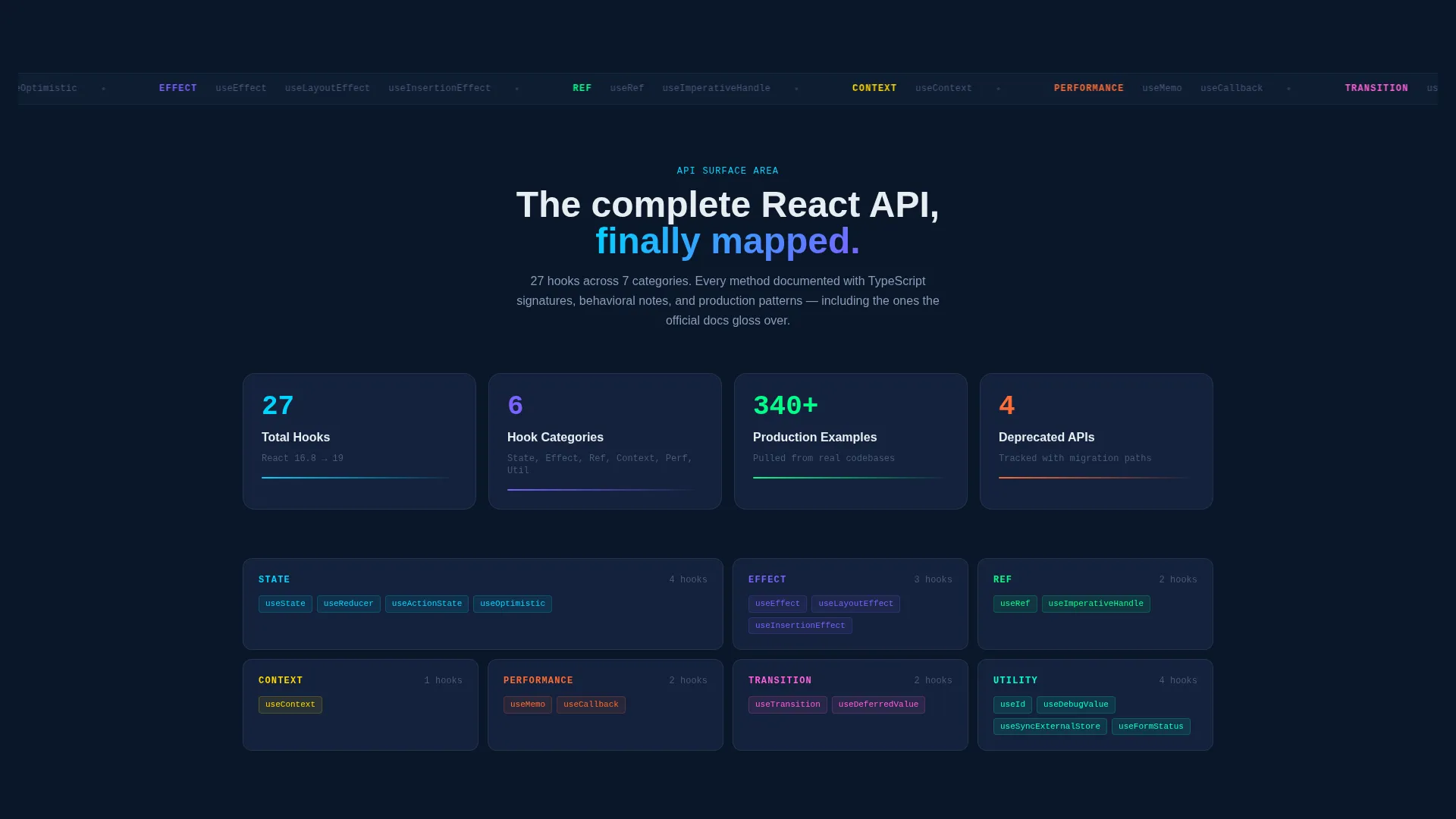Click useLayoutEffect tag in Effect card

pyautogui.click(x=855, y=604)
